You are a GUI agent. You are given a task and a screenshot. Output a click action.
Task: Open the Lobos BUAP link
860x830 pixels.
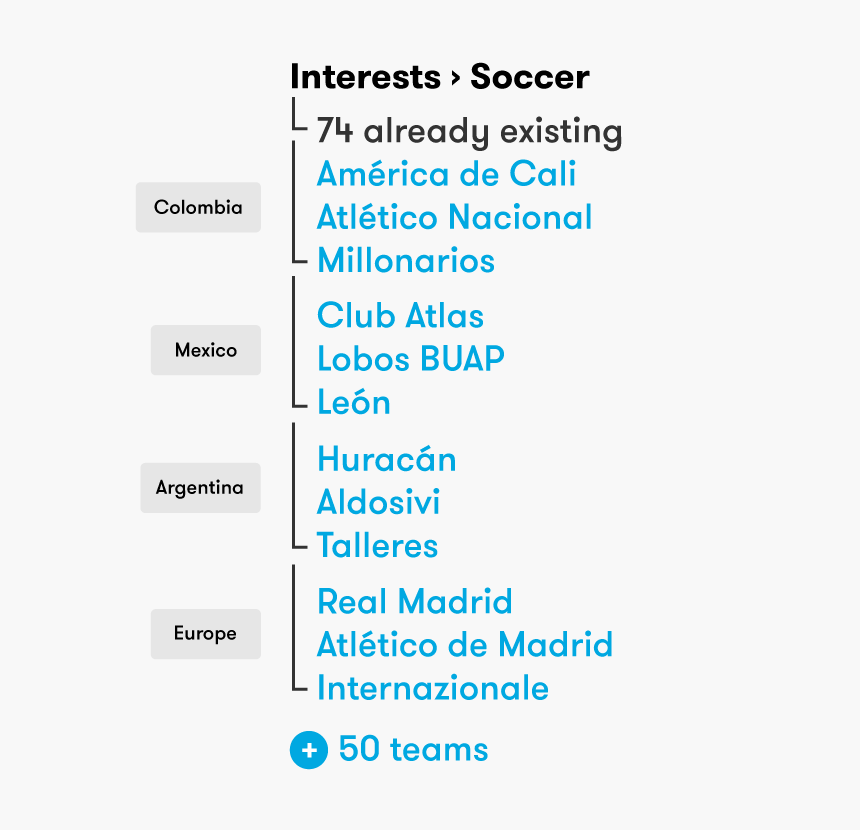click(x=411, y=359)
